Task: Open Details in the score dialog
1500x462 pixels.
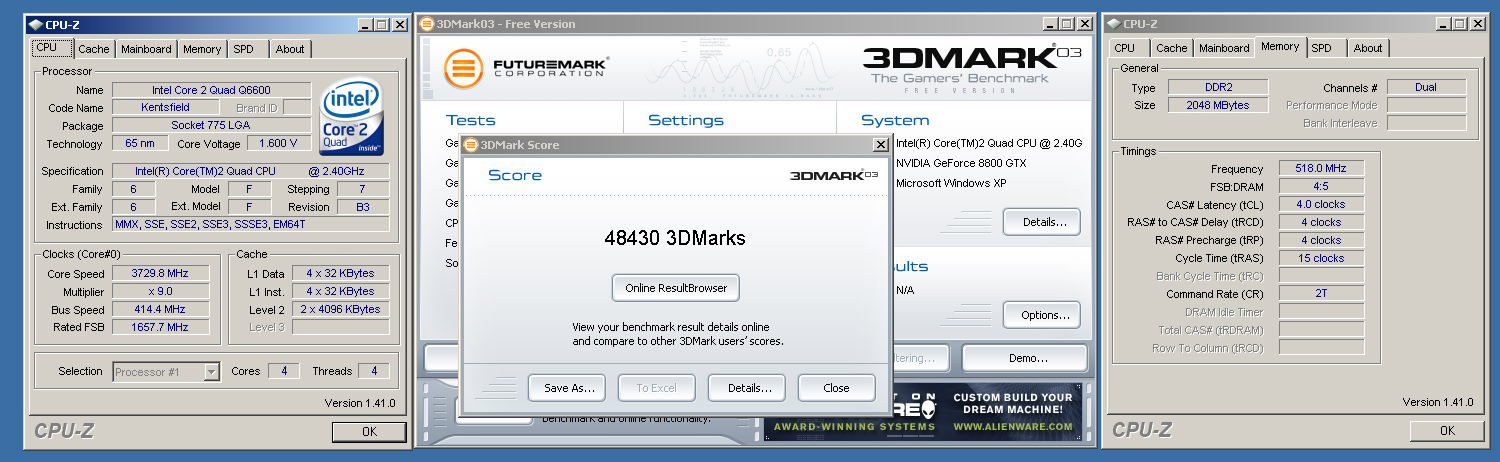Action: [x=749, y=388]
